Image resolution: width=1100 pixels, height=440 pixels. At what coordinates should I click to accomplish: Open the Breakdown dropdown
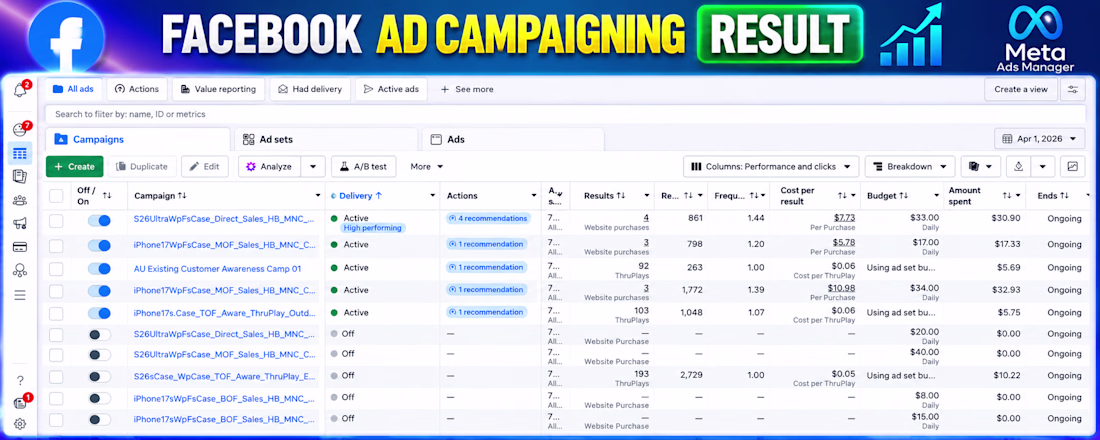point(910,166)
